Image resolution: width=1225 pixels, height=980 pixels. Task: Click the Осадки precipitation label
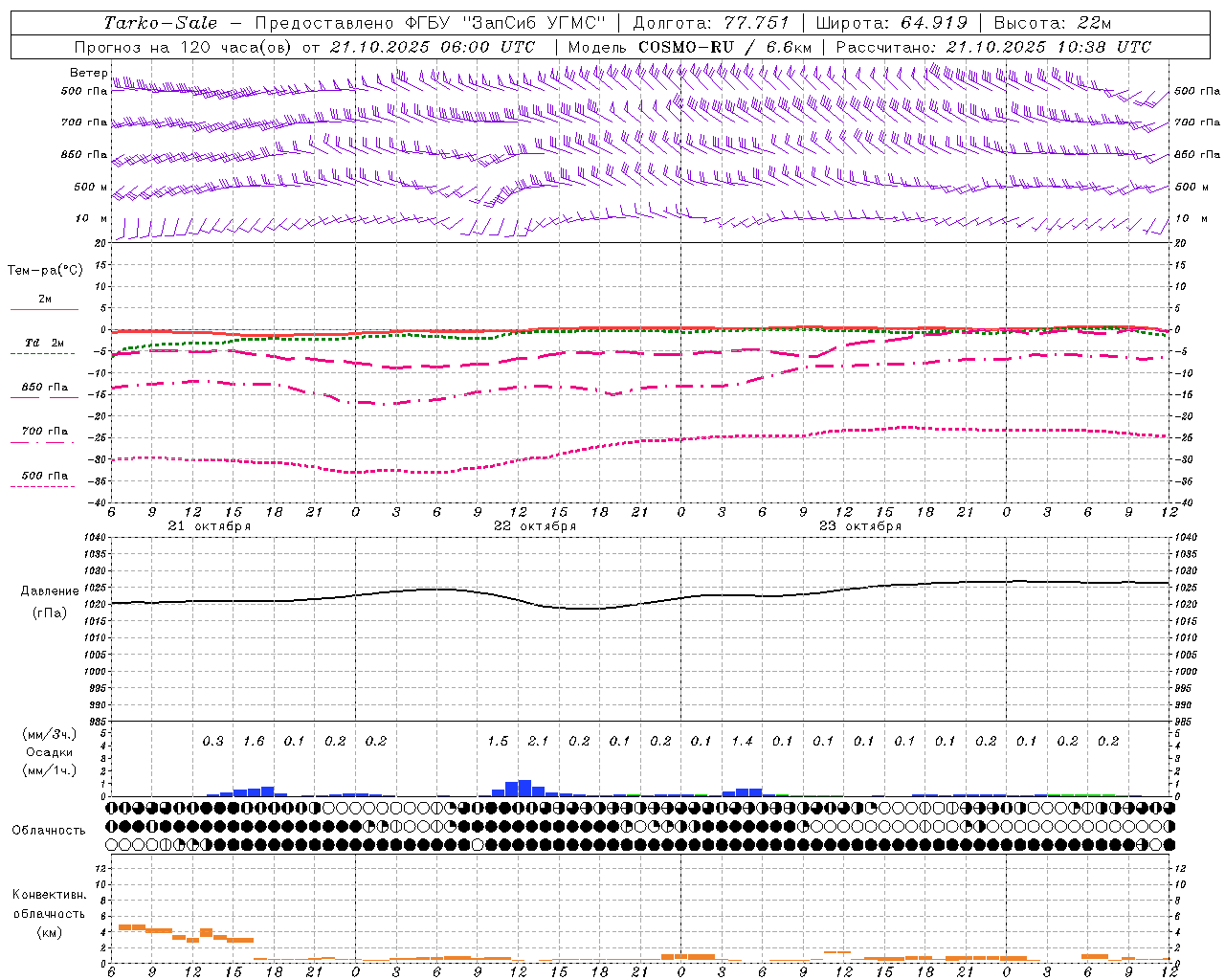pyautogui.click(x=50, y=752)
